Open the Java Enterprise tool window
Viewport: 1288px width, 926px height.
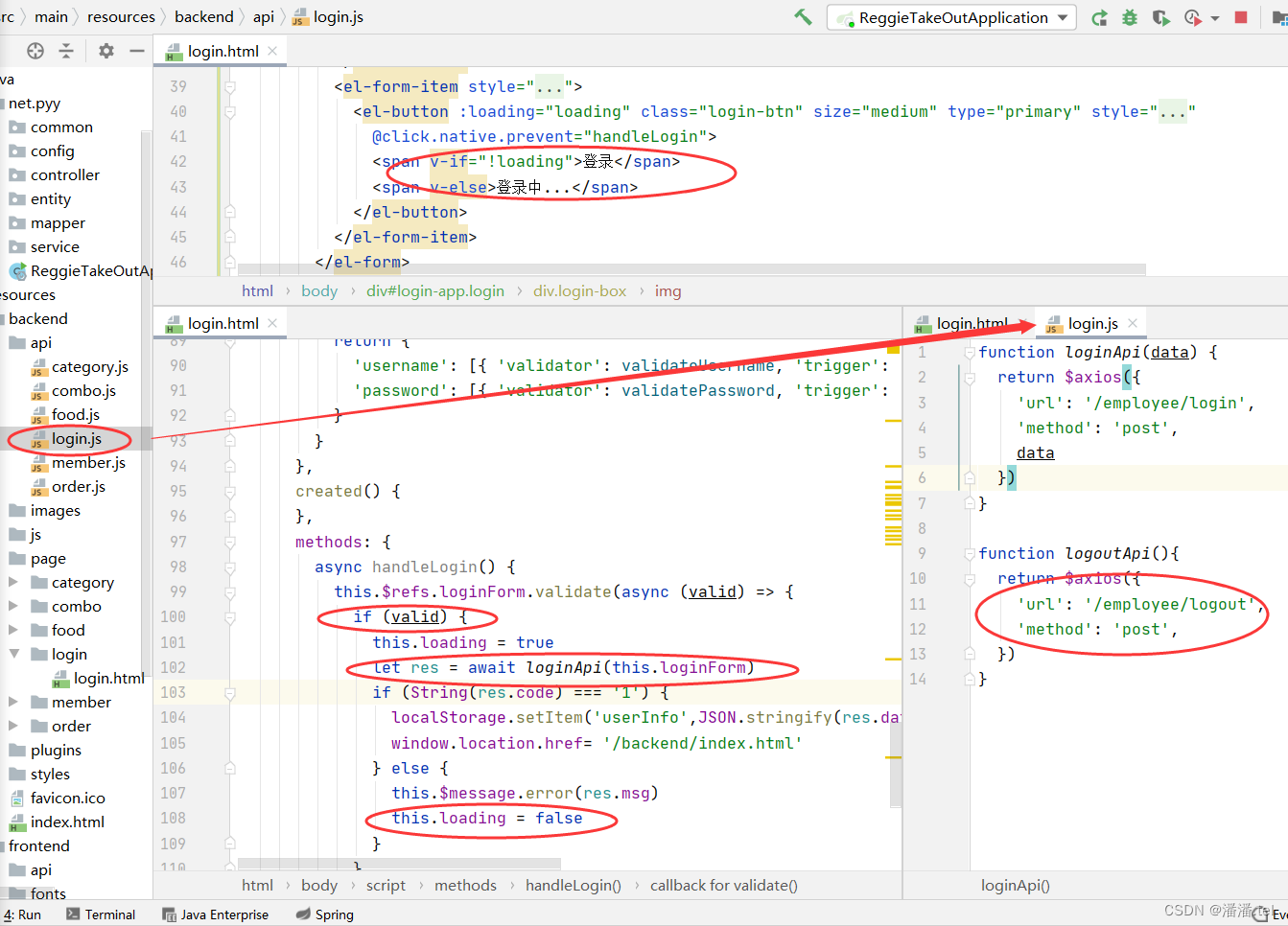[x=216, y=914]
